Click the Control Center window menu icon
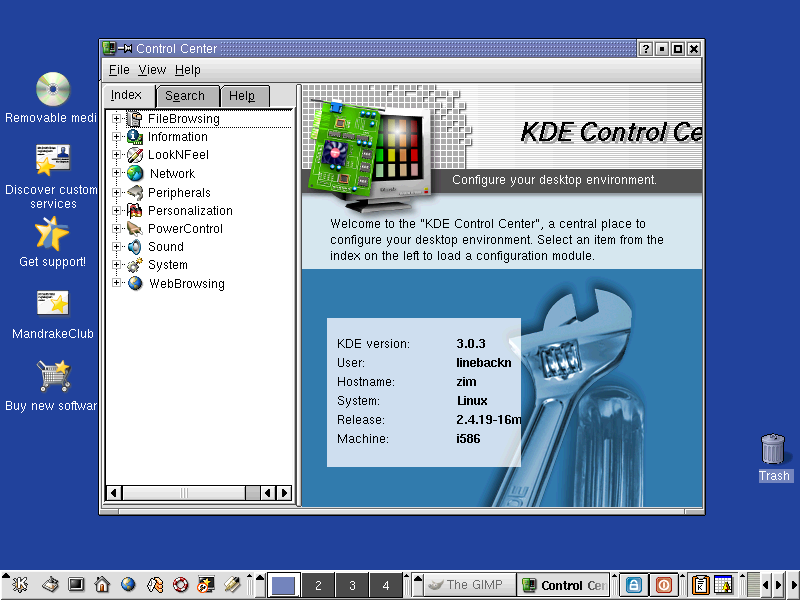The image size is (800, 600). [109, 48]
